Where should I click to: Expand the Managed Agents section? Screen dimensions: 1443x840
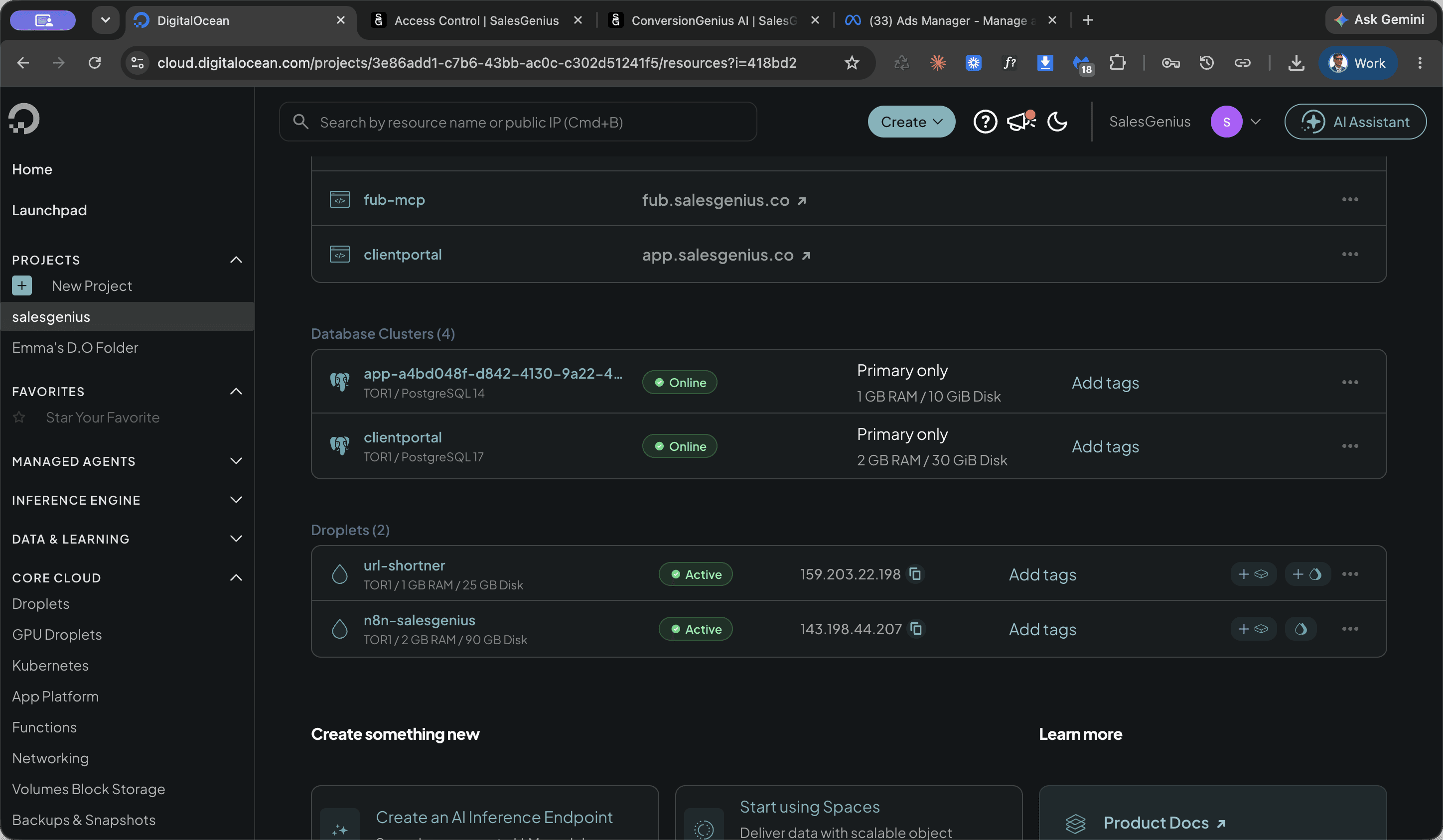click(x=236, y=461)
